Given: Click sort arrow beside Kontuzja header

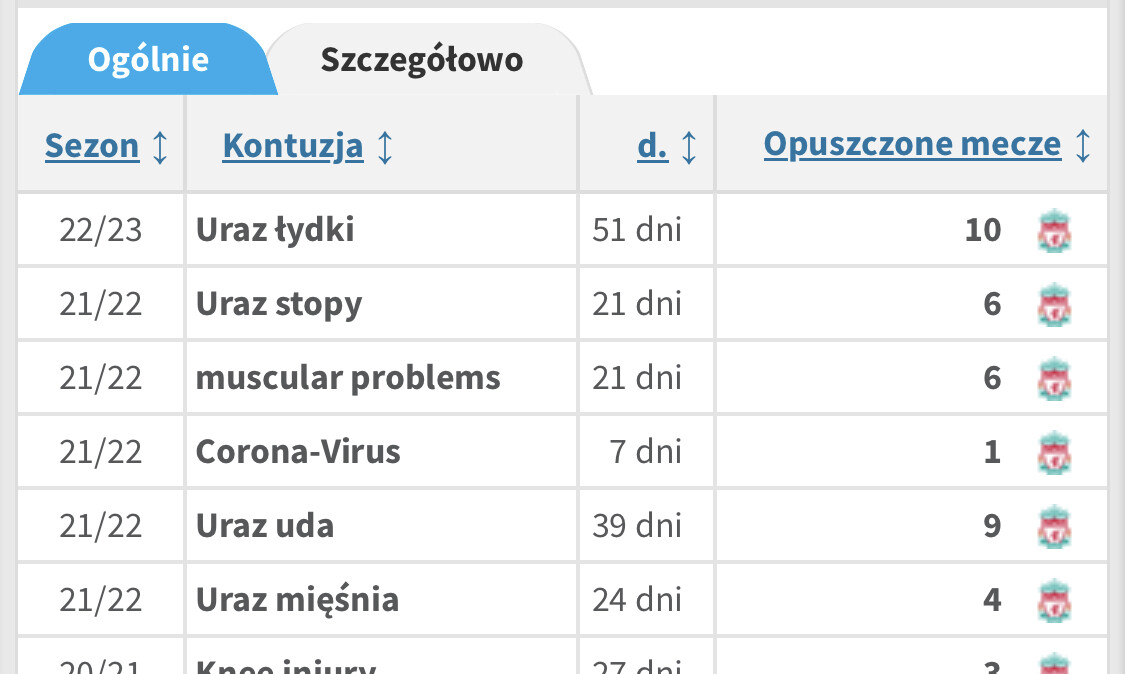Looking at the screenshot, I should click(384, 147).
